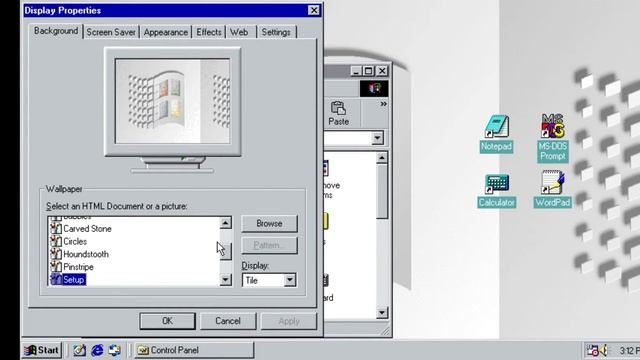Maximize the Control Panel window
This screenshot has width=640, height=360.
369,71
